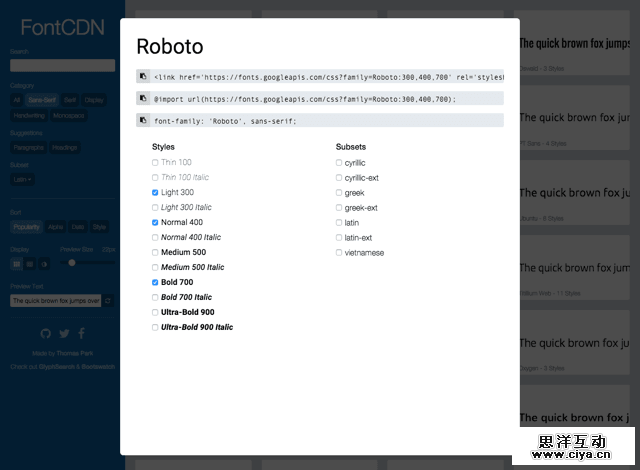The image size is (640, 470).
Task: Select the Monospace category filter
Action: [x=69, y=115]
